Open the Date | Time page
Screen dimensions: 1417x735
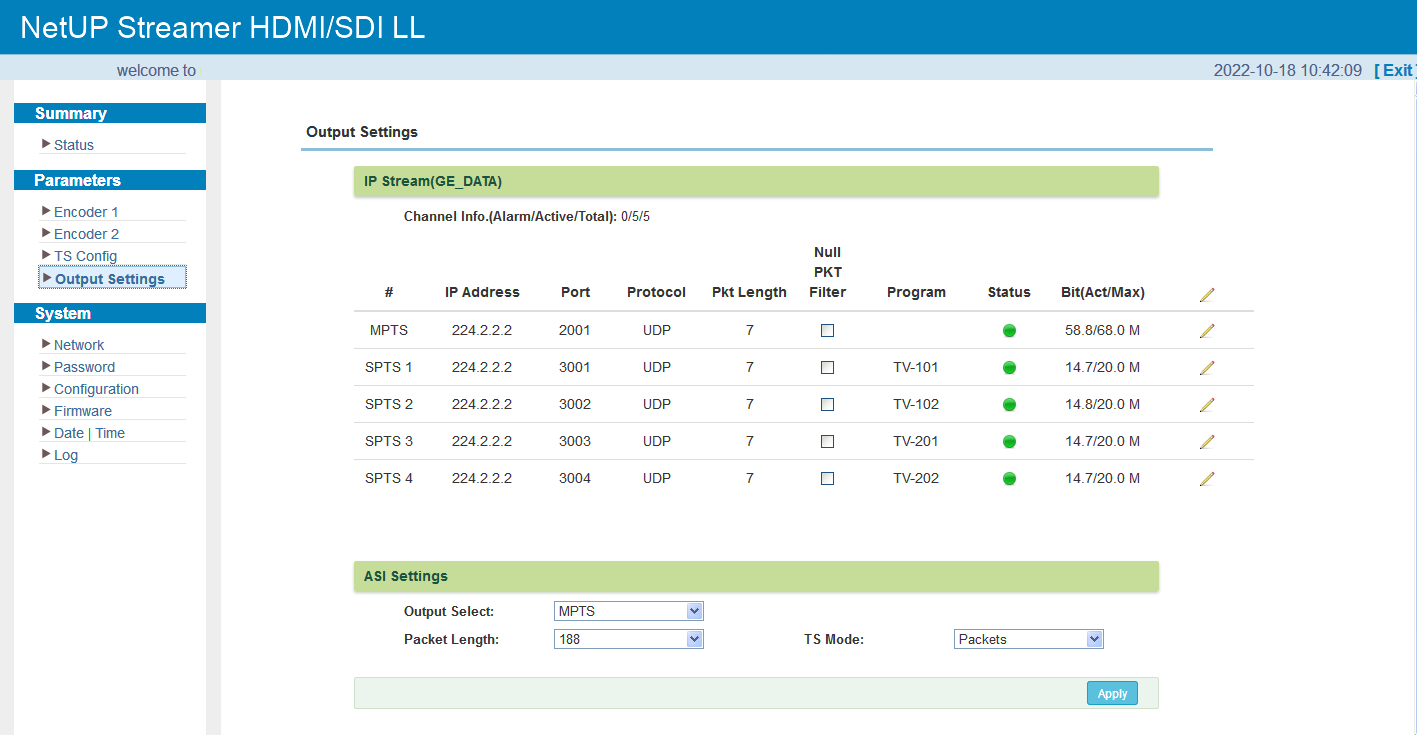pos(89,433)
